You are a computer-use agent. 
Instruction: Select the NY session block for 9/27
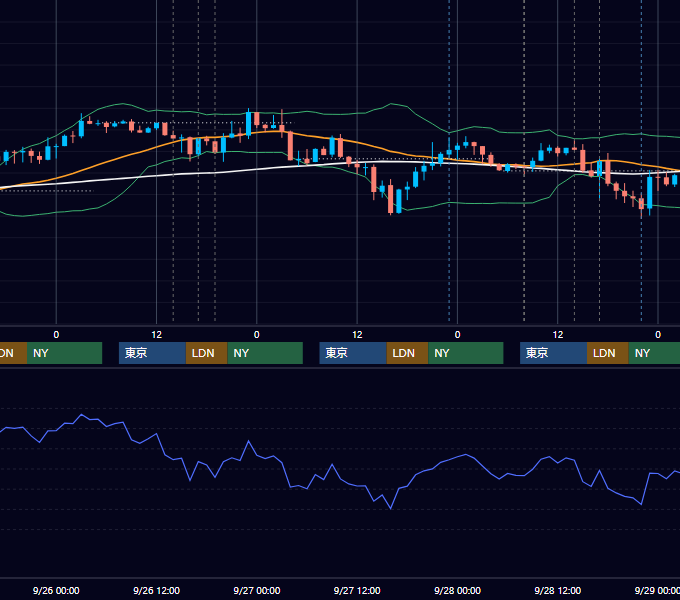tap(466, 353)
